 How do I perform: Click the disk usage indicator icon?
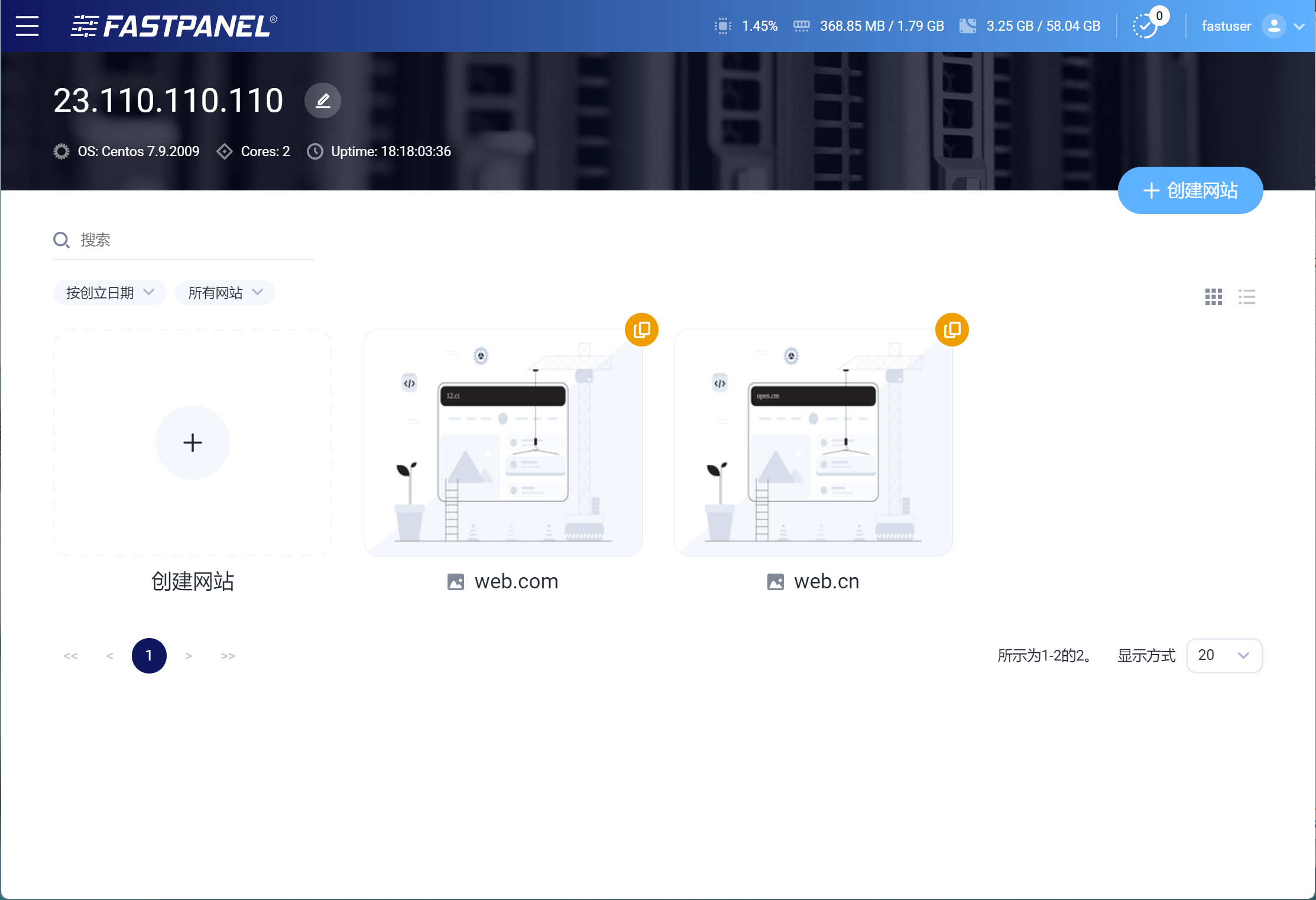[x=967, y=26]
